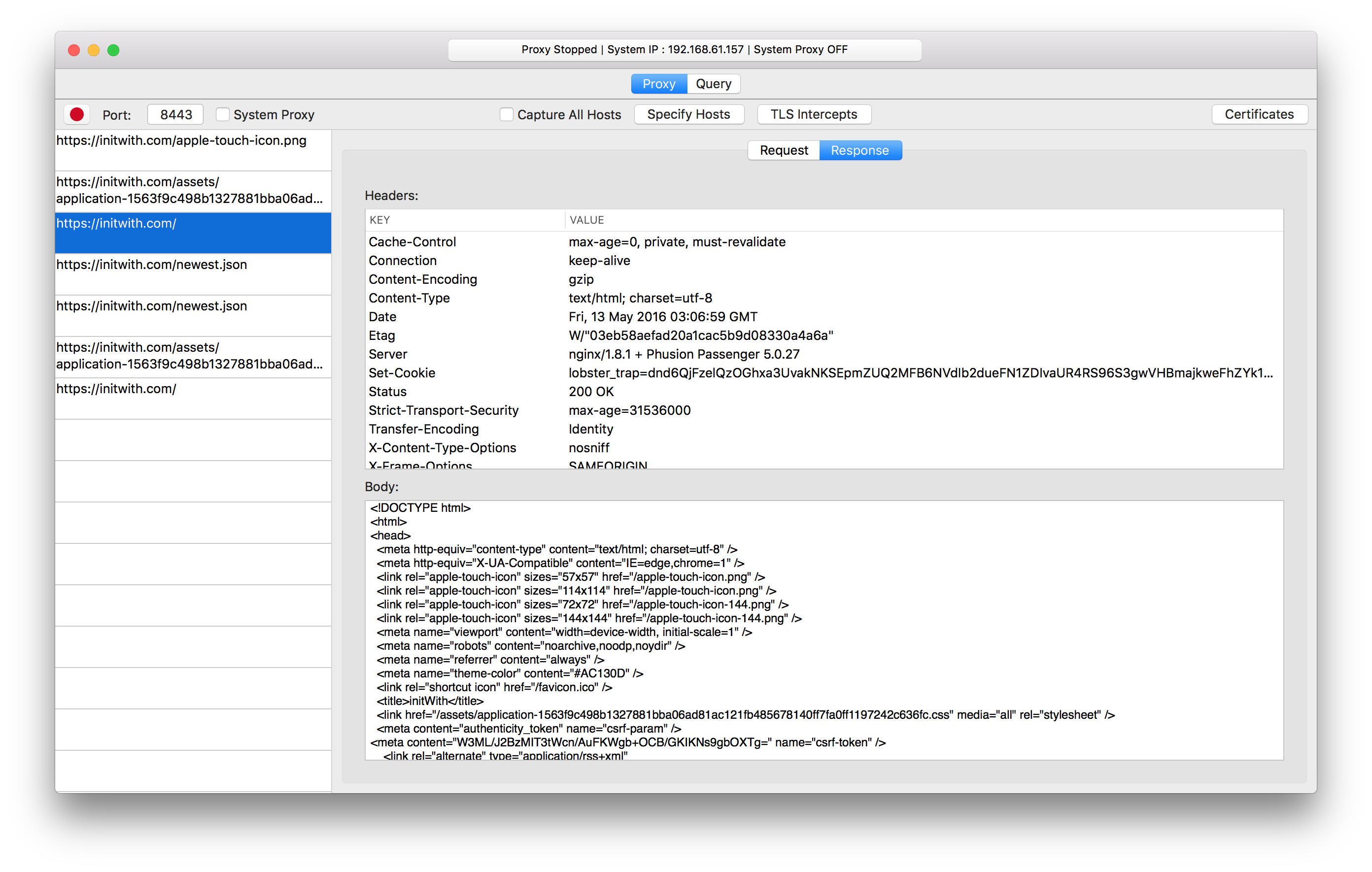
Task: Check the Capture All Hosts option
Action: tap(507, 114)
